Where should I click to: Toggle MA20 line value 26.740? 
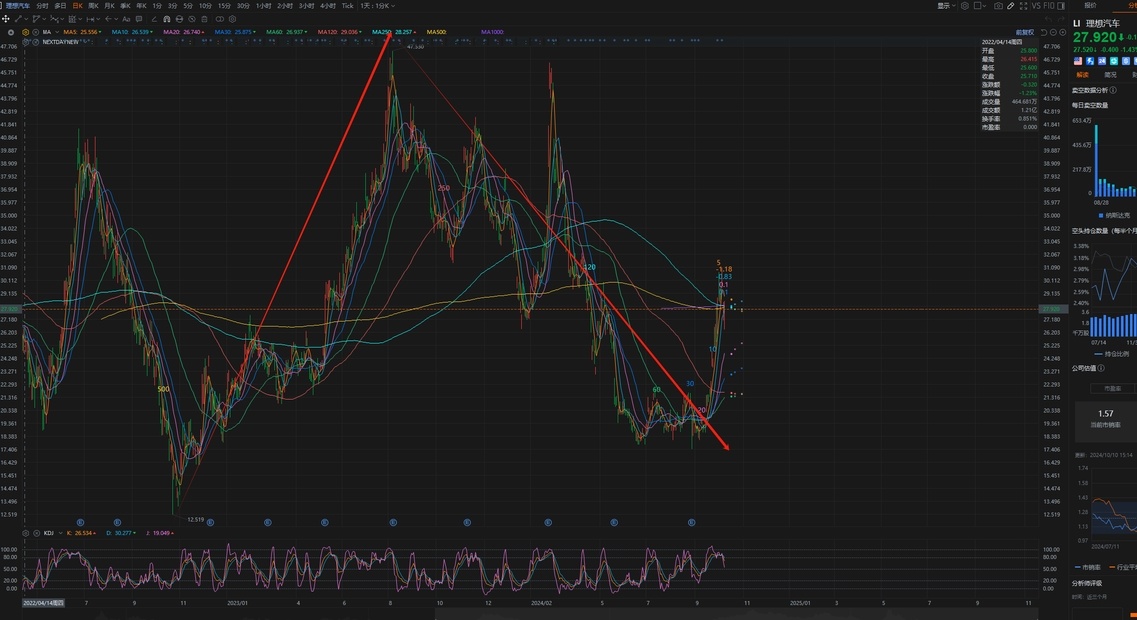[x=183, y=32]
